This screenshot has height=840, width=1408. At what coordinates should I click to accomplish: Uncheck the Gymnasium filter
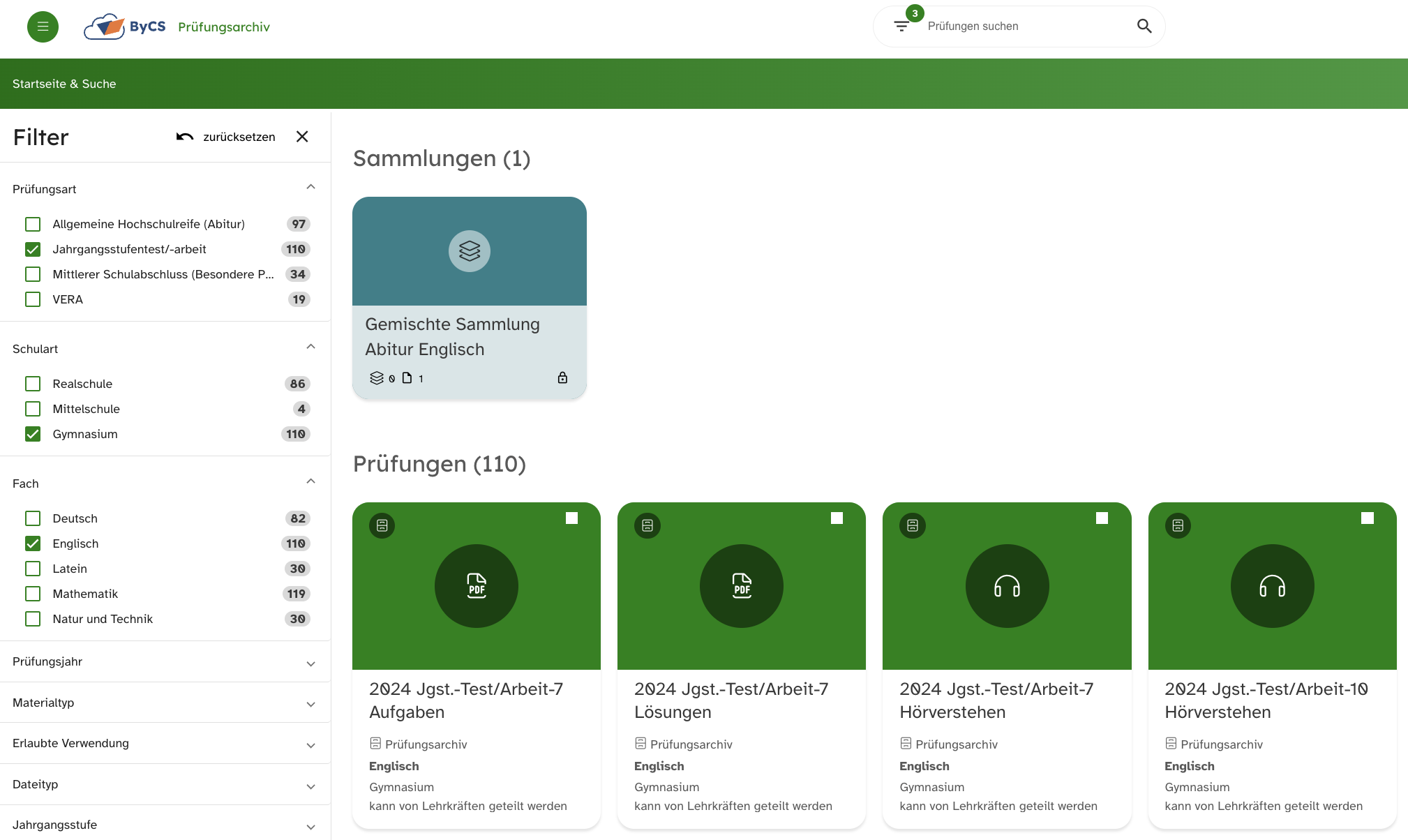(33, 434)
